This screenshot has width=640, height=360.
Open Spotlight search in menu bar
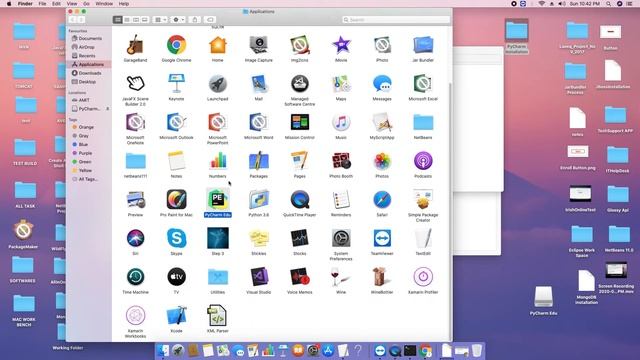(609, 4)
